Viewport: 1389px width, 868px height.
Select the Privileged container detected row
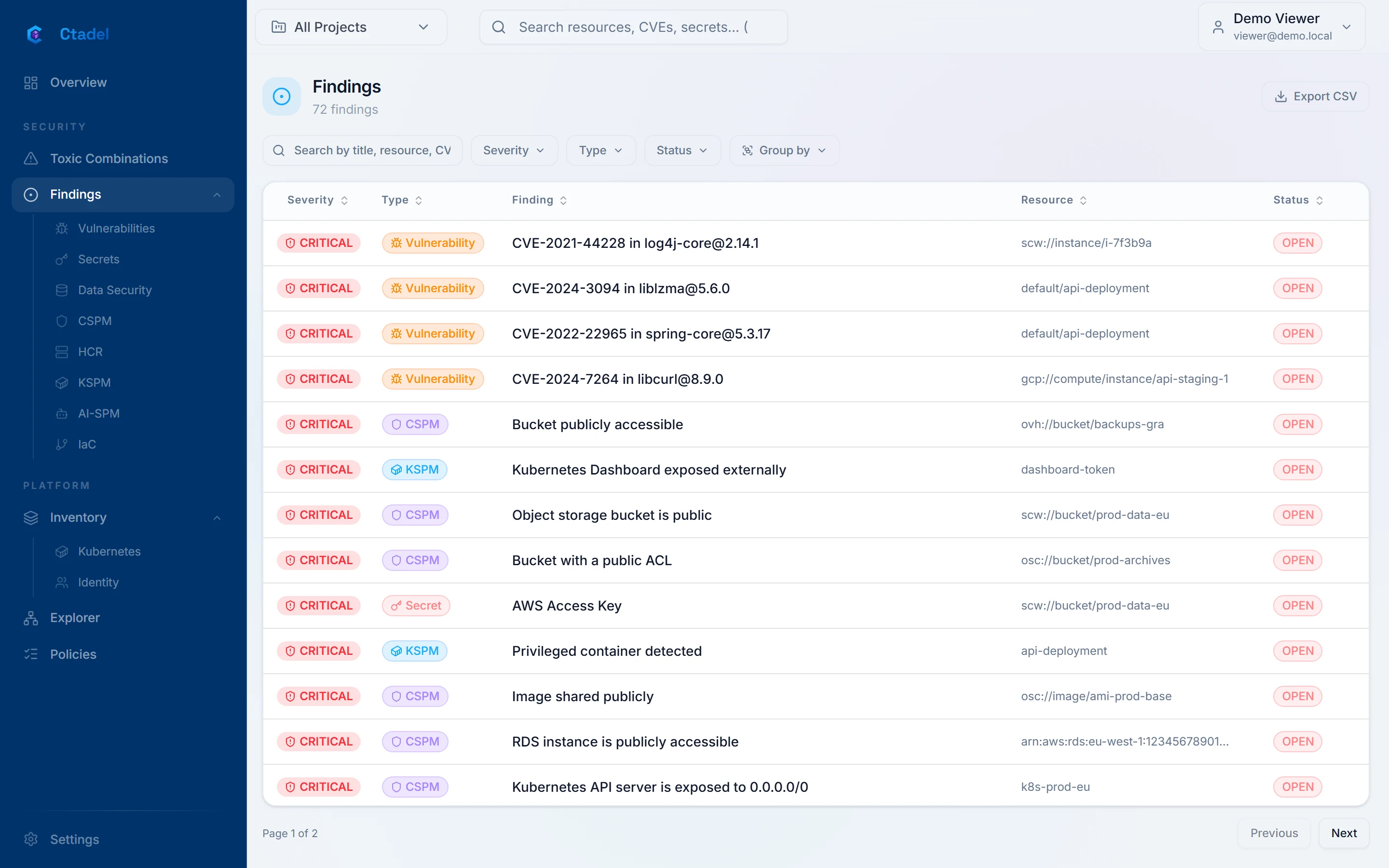click(816, 651)
